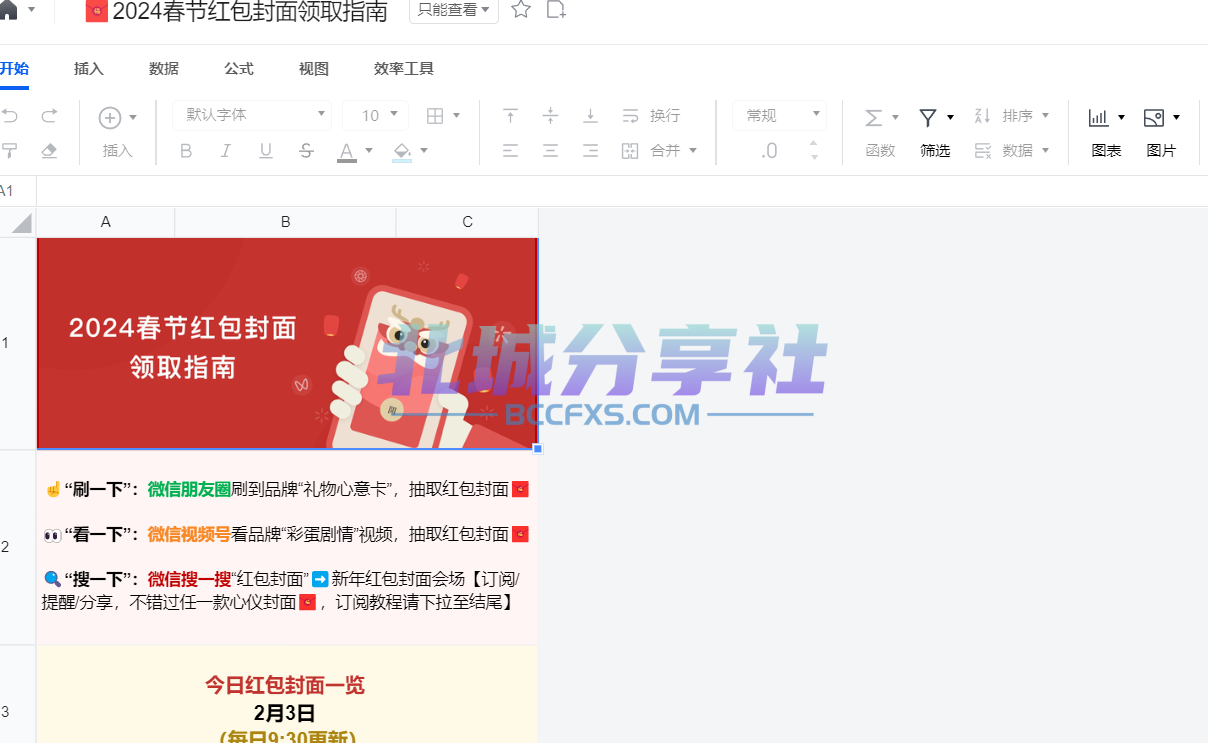Click the 插入 plus circle icon
This screenshot has width=1208, height=743.
[110, 118]
